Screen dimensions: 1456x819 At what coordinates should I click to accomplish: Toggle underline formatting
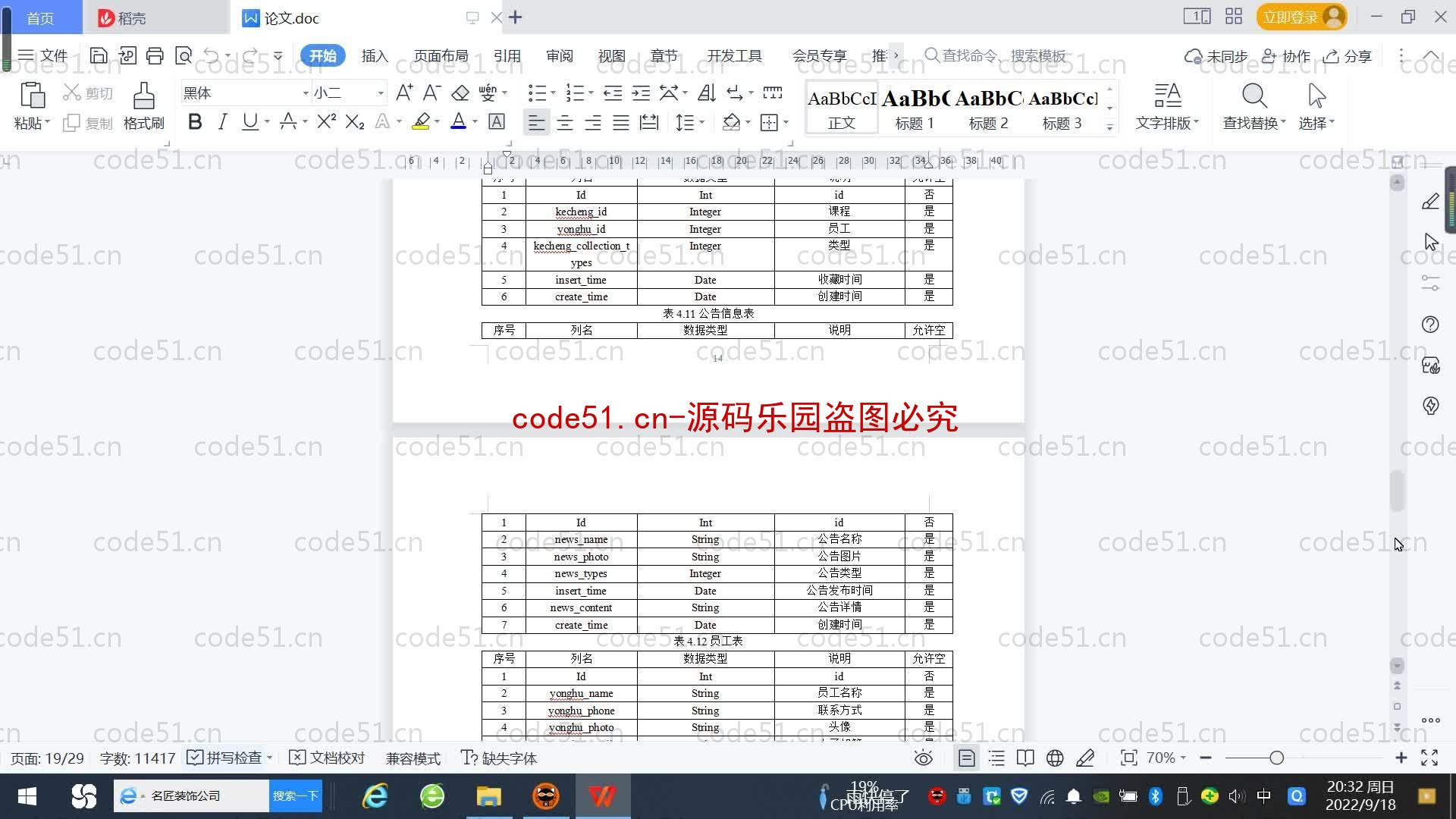[249, 122]
